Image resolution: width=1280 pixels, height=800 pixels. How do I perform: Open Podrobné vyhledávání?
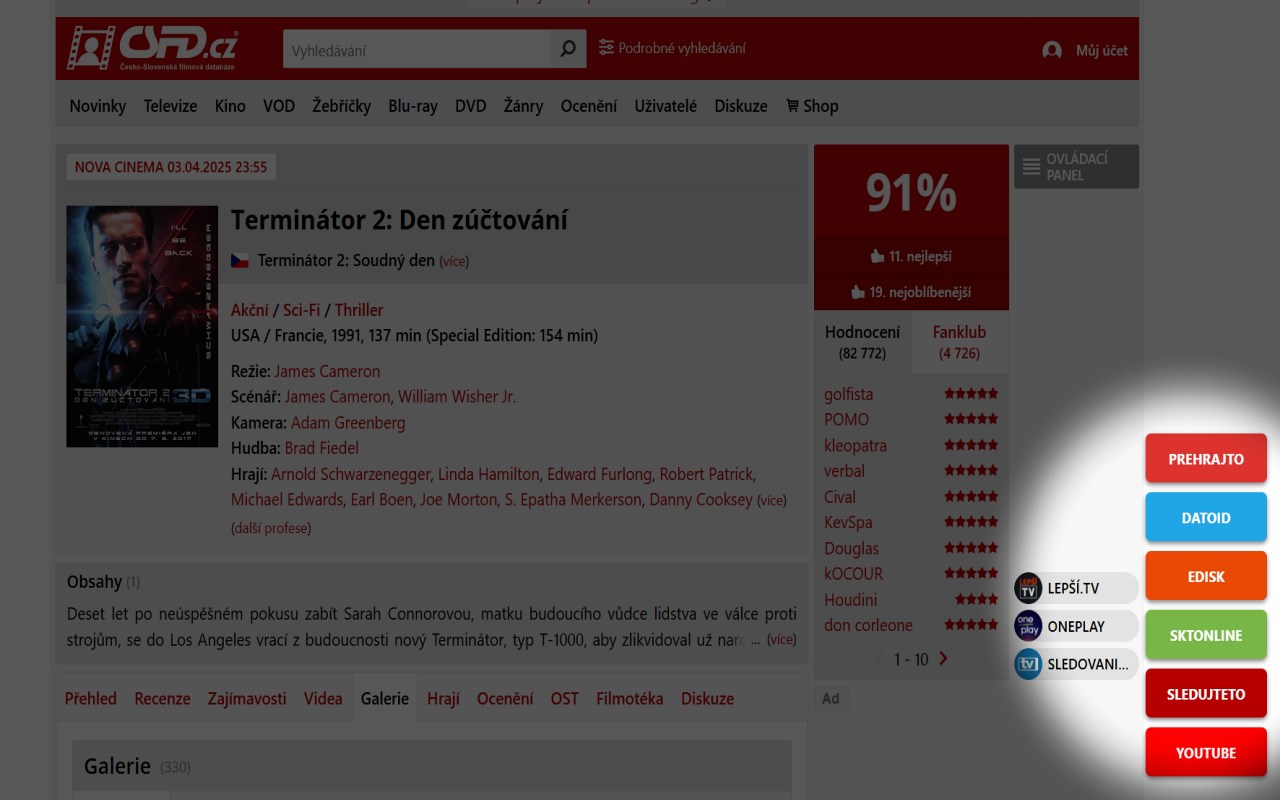click(681, 48)
